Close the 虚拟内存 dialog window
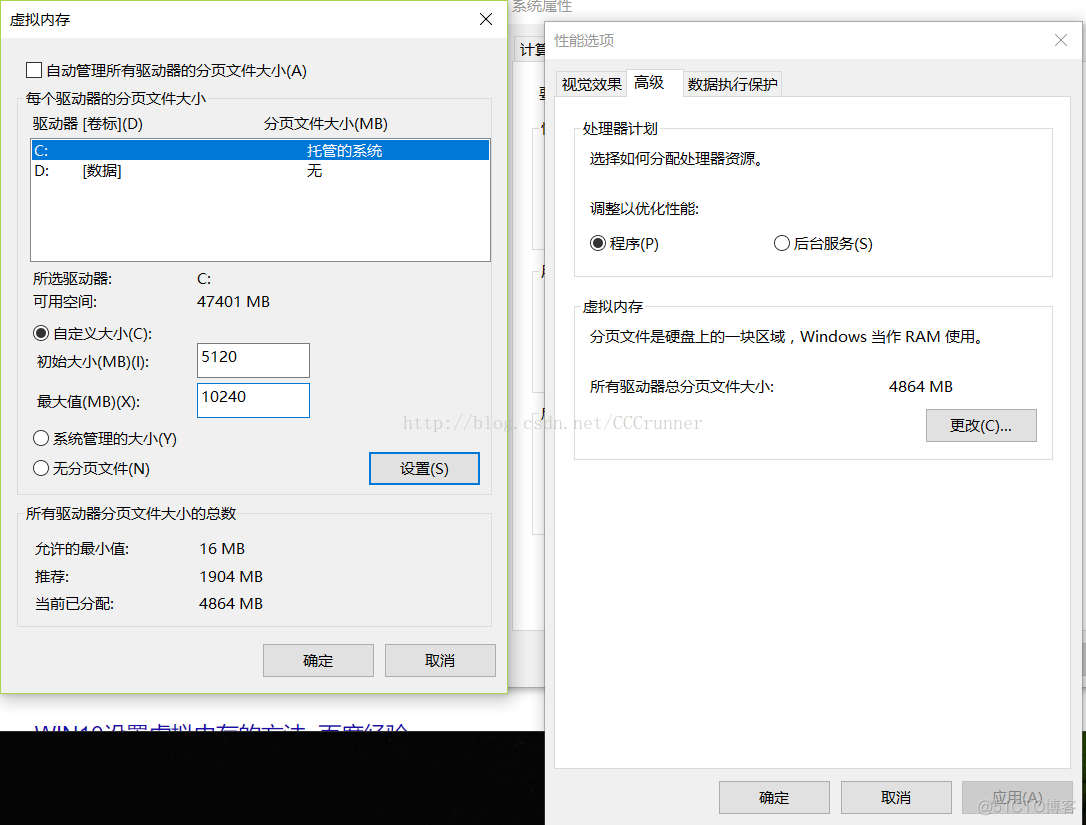 tap(486, 19)
